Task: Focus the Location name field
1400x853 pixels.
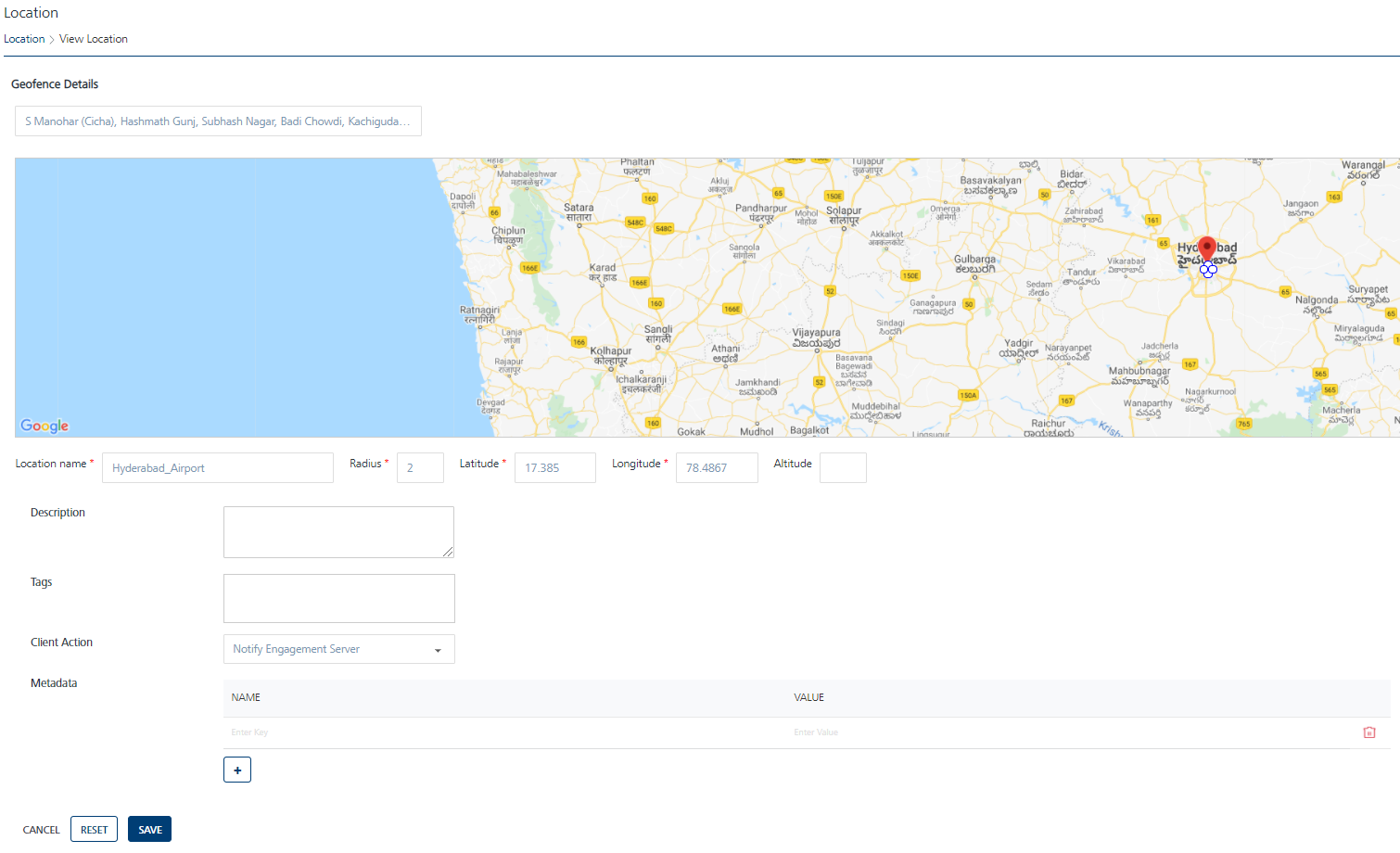Action: click(218, 468)
